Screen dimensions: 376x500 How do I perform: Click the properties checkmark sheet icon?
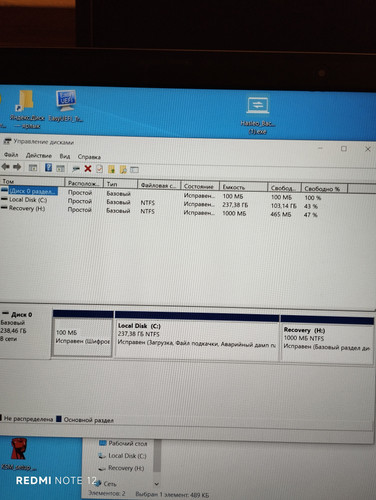99,169
